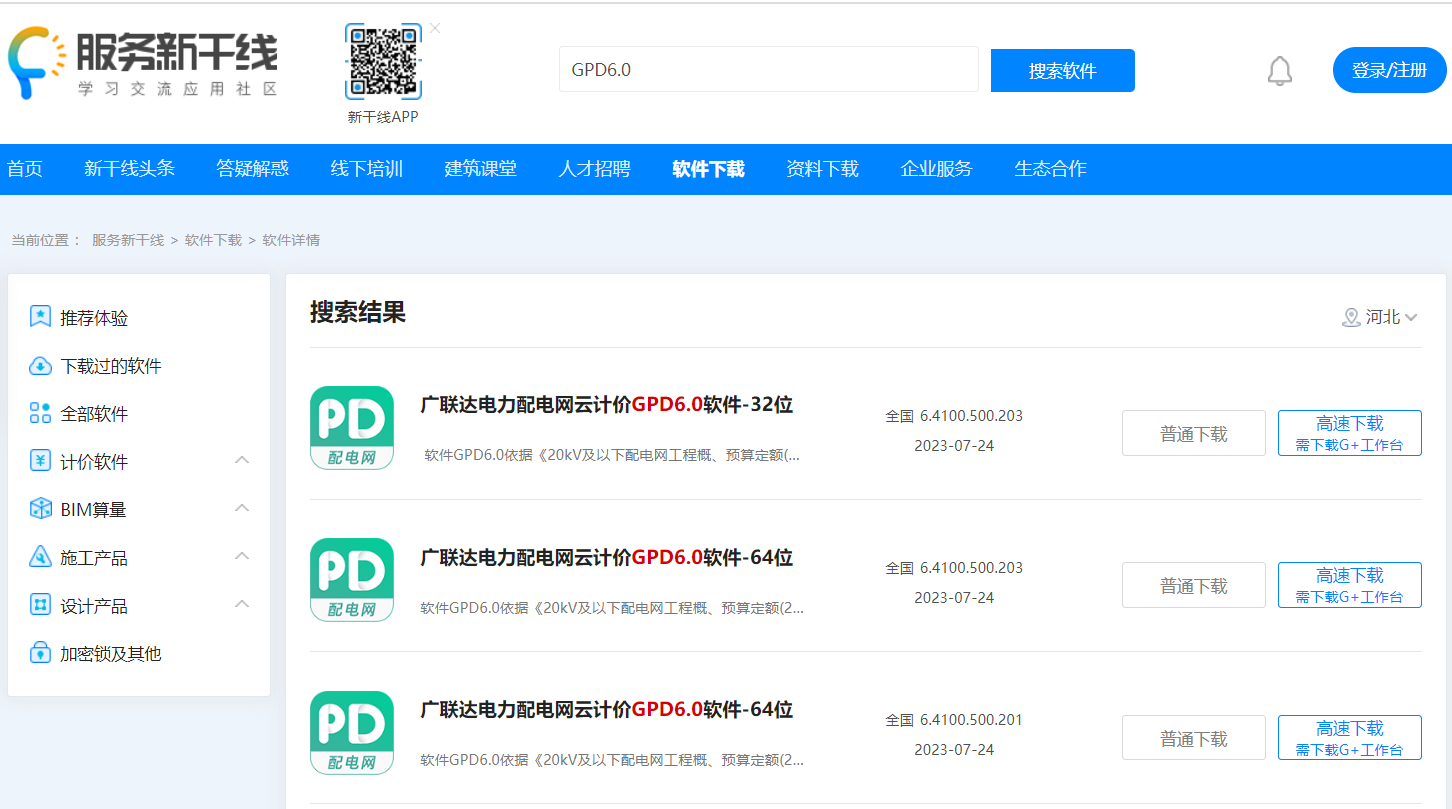This screenshot has height=809, width=1452.
Task: Click 高速下载 for the 32位 software
Action: click(x=1350, y=433)
